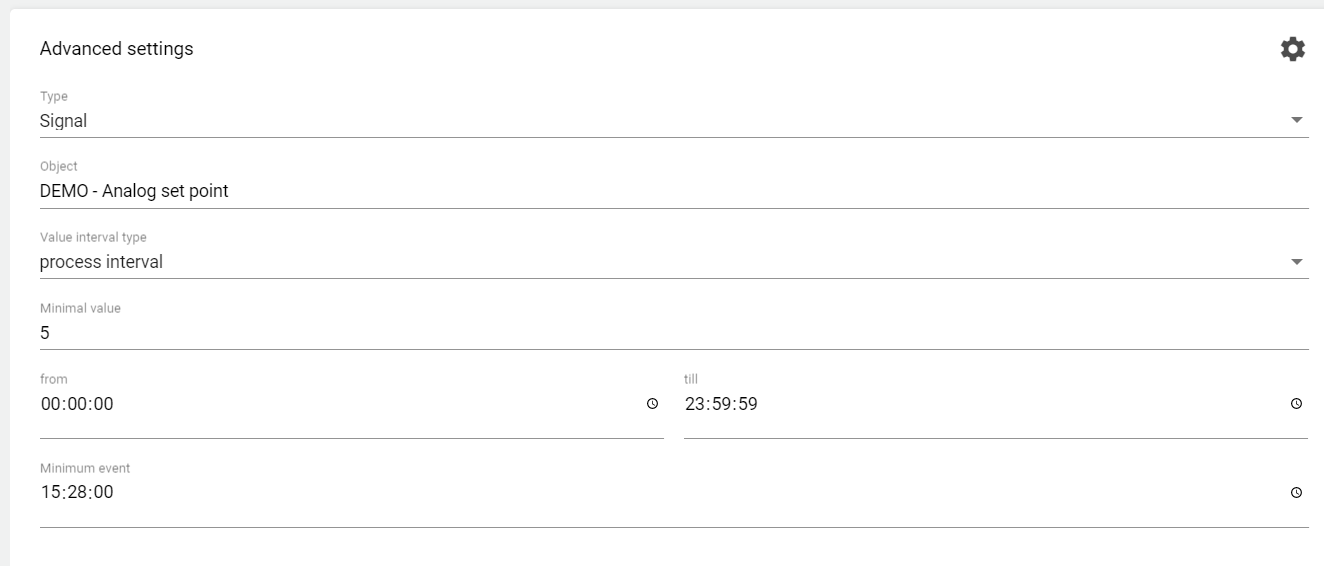Click the clock icon in the till field
Image resolution: width=1324 pixels, height=566 pixels.
pyautogui.click(x=1296, y=404)
